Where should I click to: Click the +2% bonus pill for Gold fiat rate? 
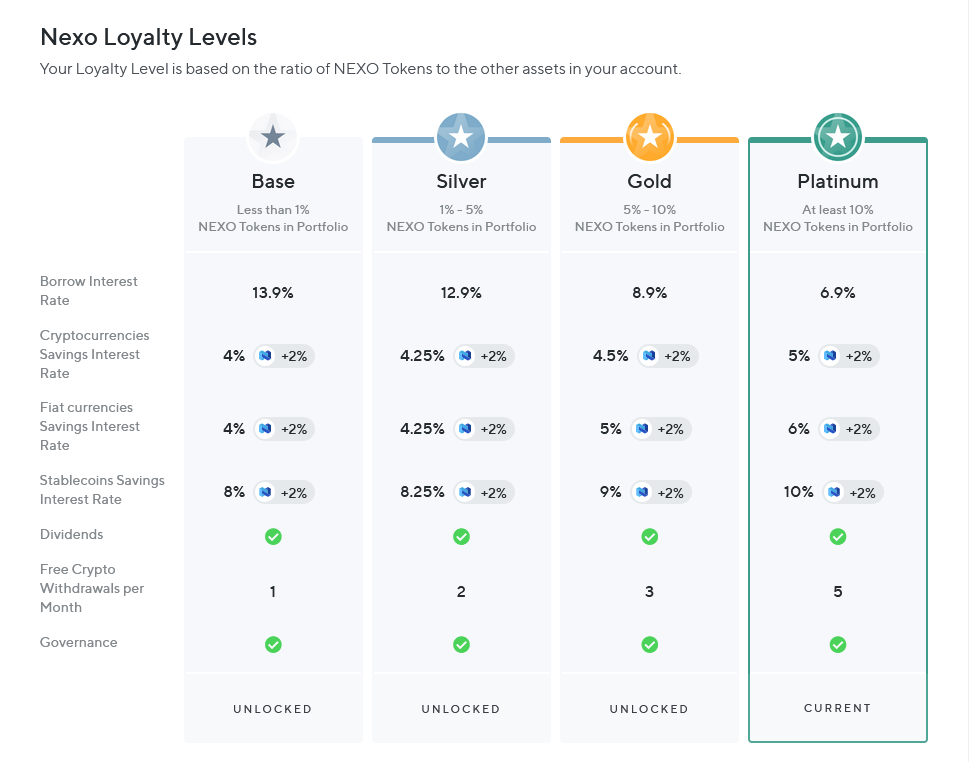point(661,429)
